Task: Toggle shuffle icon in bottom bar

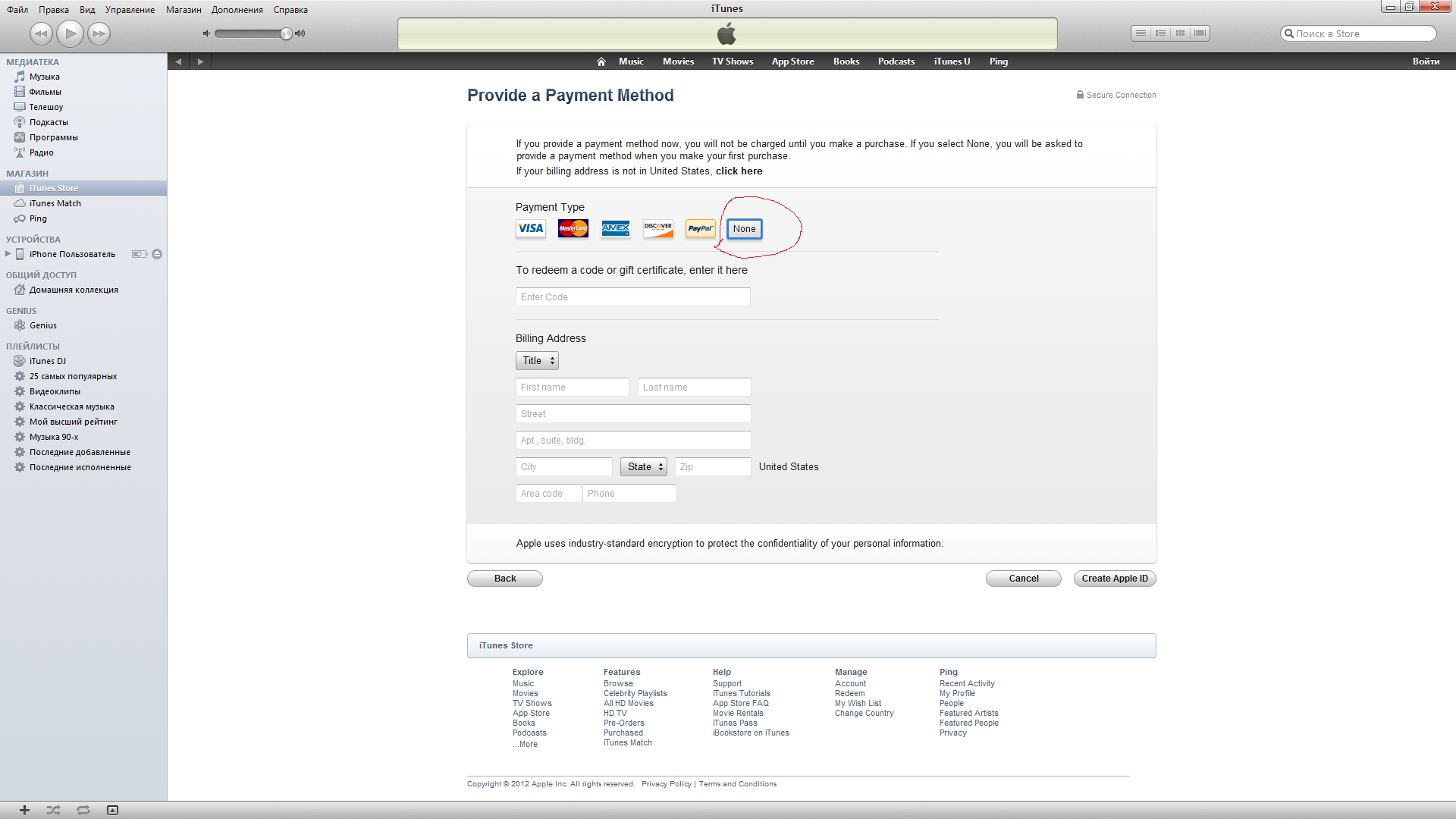Action: pos(53,810)
